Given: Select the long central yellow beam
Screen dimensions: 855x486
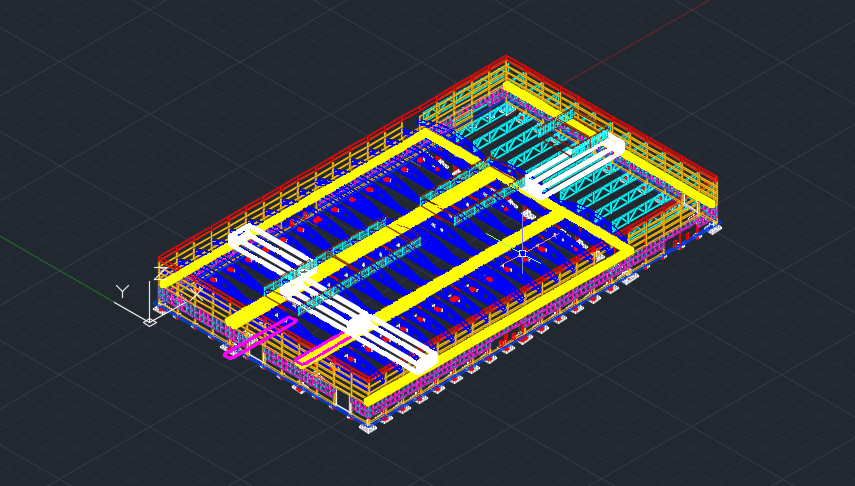Looking at the screenshot, I should coord(364,248).
